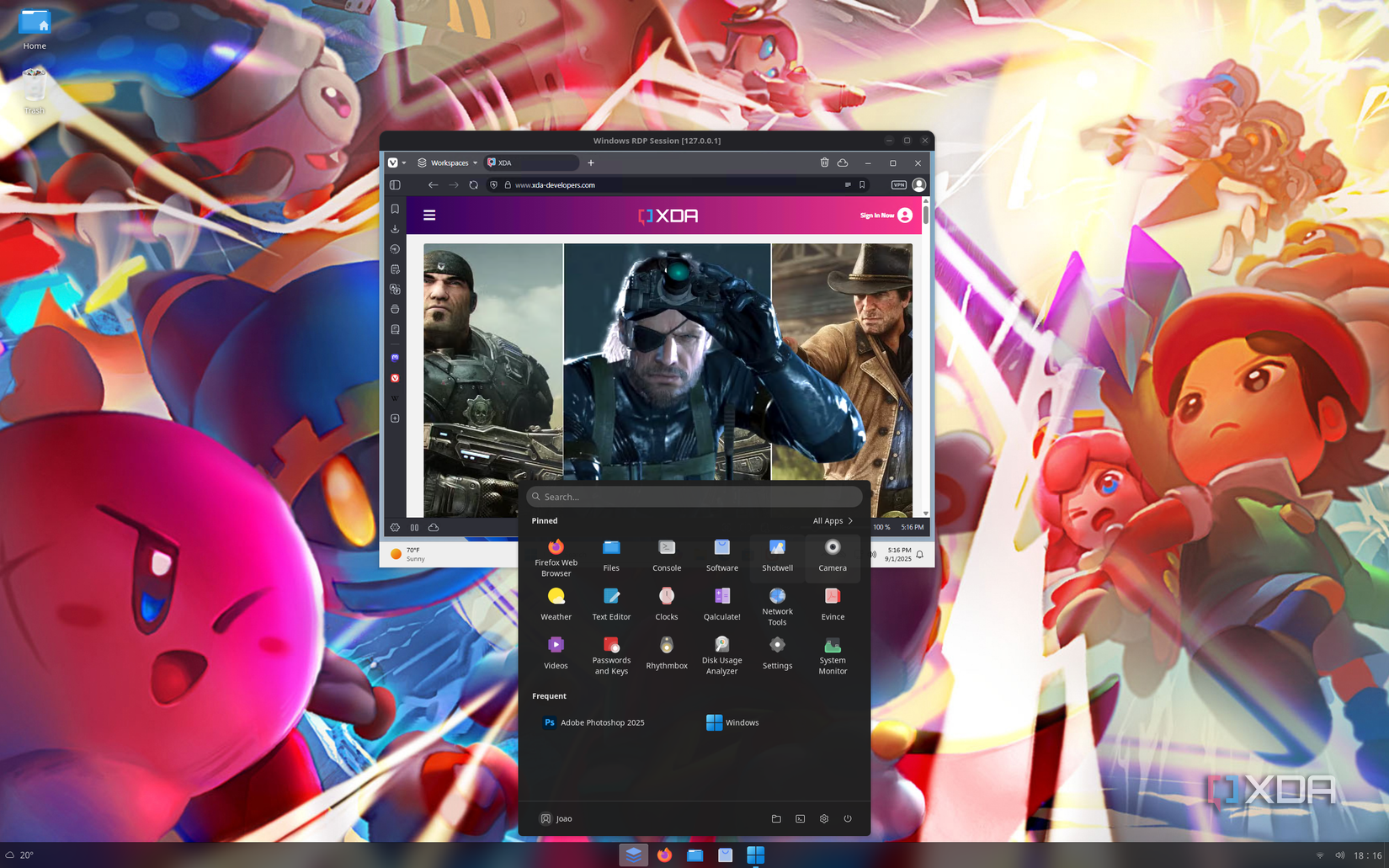
Task: Launch Evince document viewer
Action: 833,606
